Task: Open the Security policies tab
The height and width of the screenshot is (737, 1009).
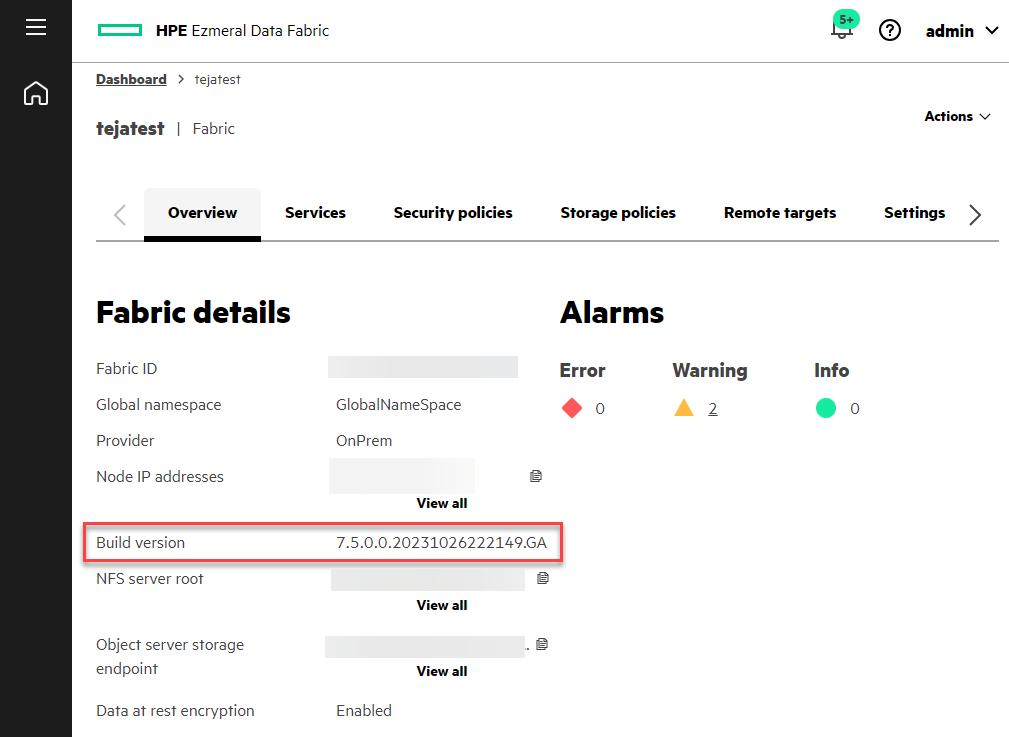Action: coord(453,213)
